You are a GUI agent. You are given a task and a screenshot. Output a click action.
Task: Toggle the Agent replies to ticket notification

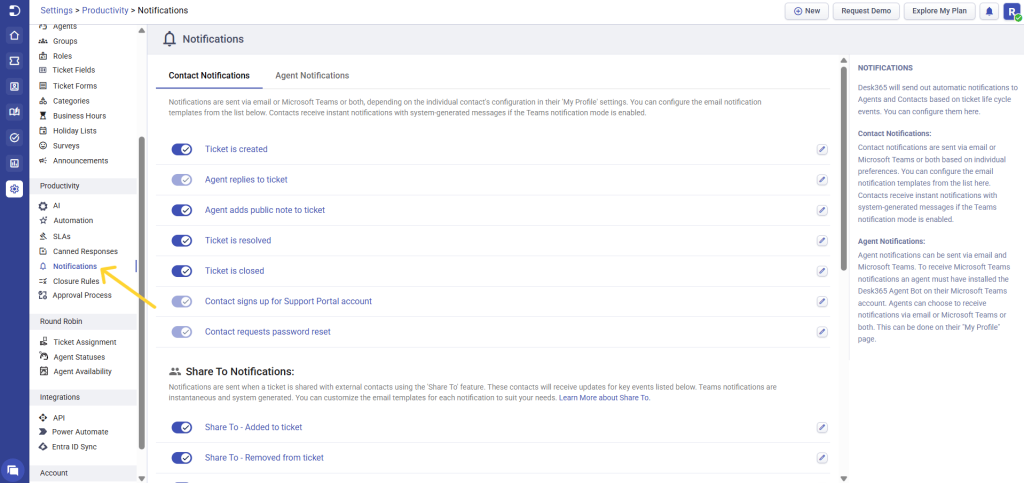[x=182, y=179]
